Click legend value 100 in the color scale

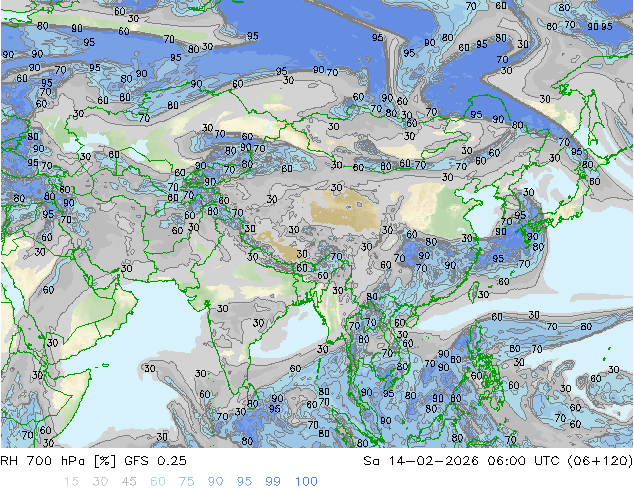coord(306,482)
